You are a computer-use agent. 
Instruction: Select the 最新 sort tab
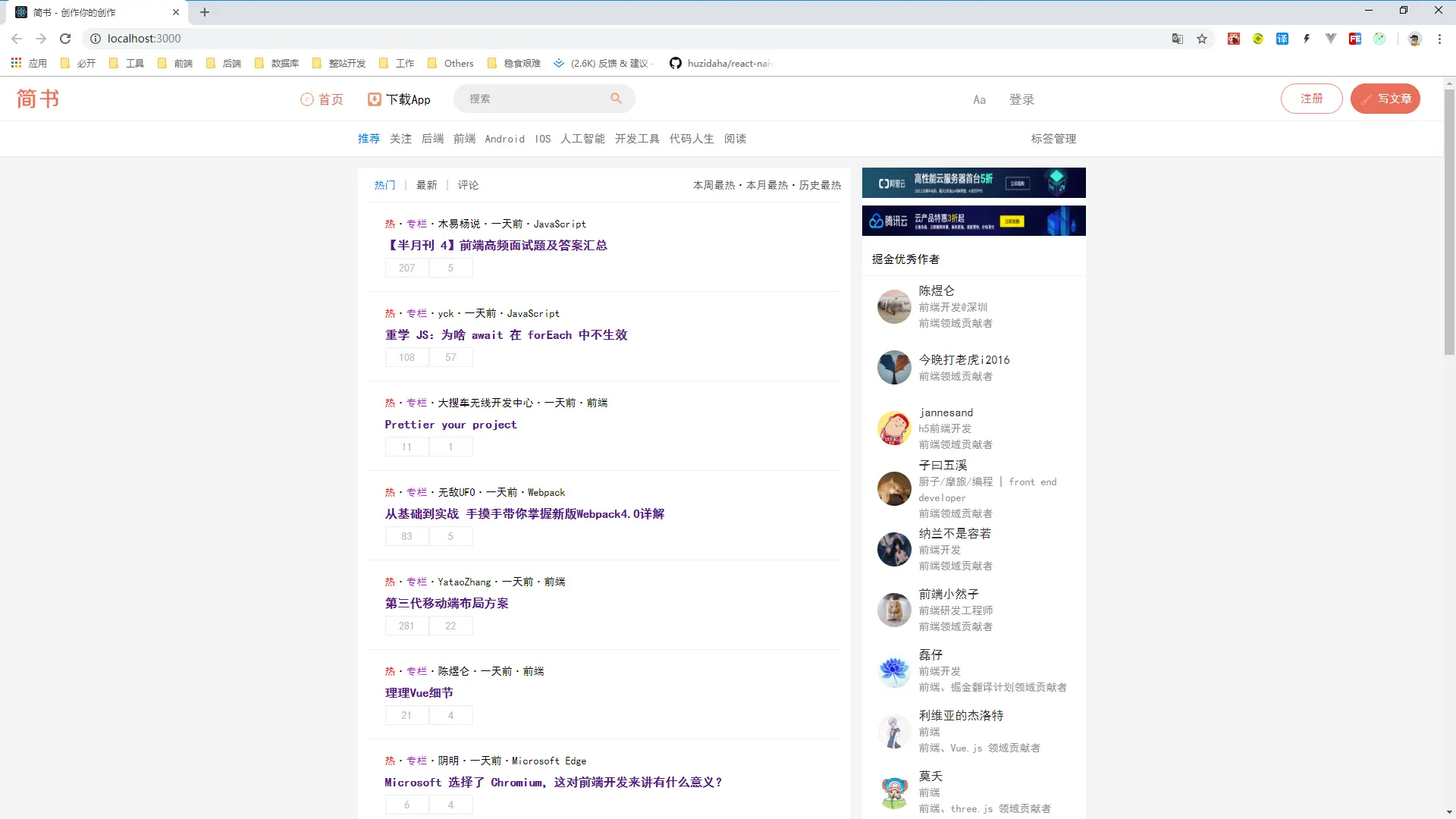(426, 185)
